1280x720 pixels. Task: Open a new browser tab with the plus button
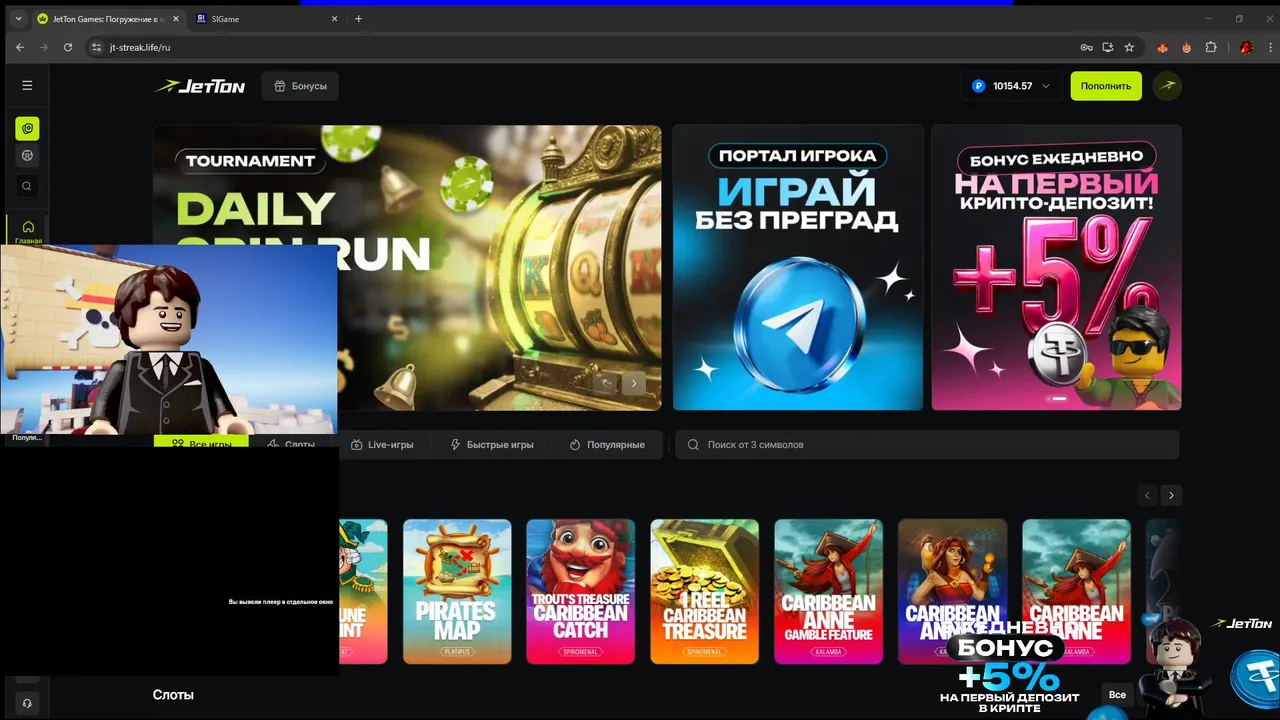359,19
